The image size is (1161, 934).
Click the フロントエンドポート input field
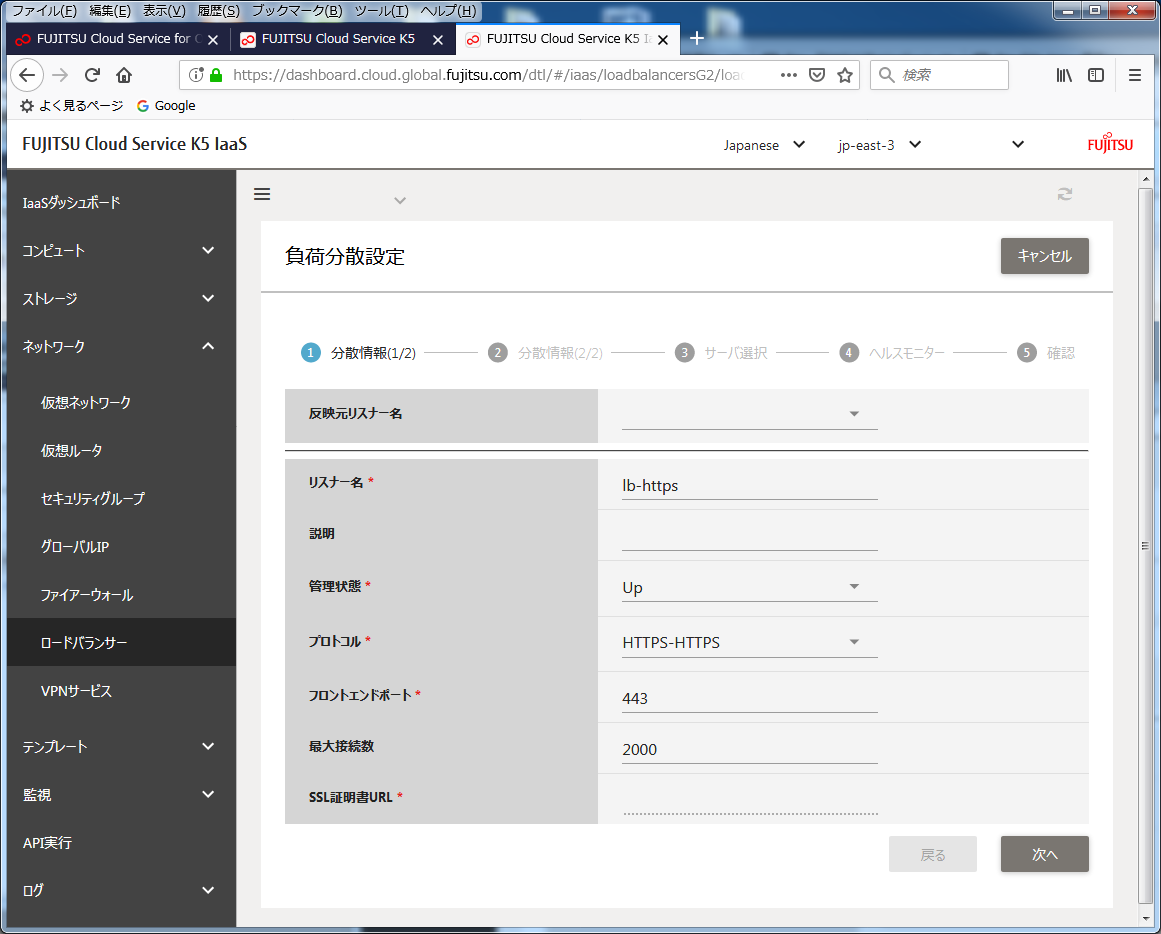tap(749, 698)
